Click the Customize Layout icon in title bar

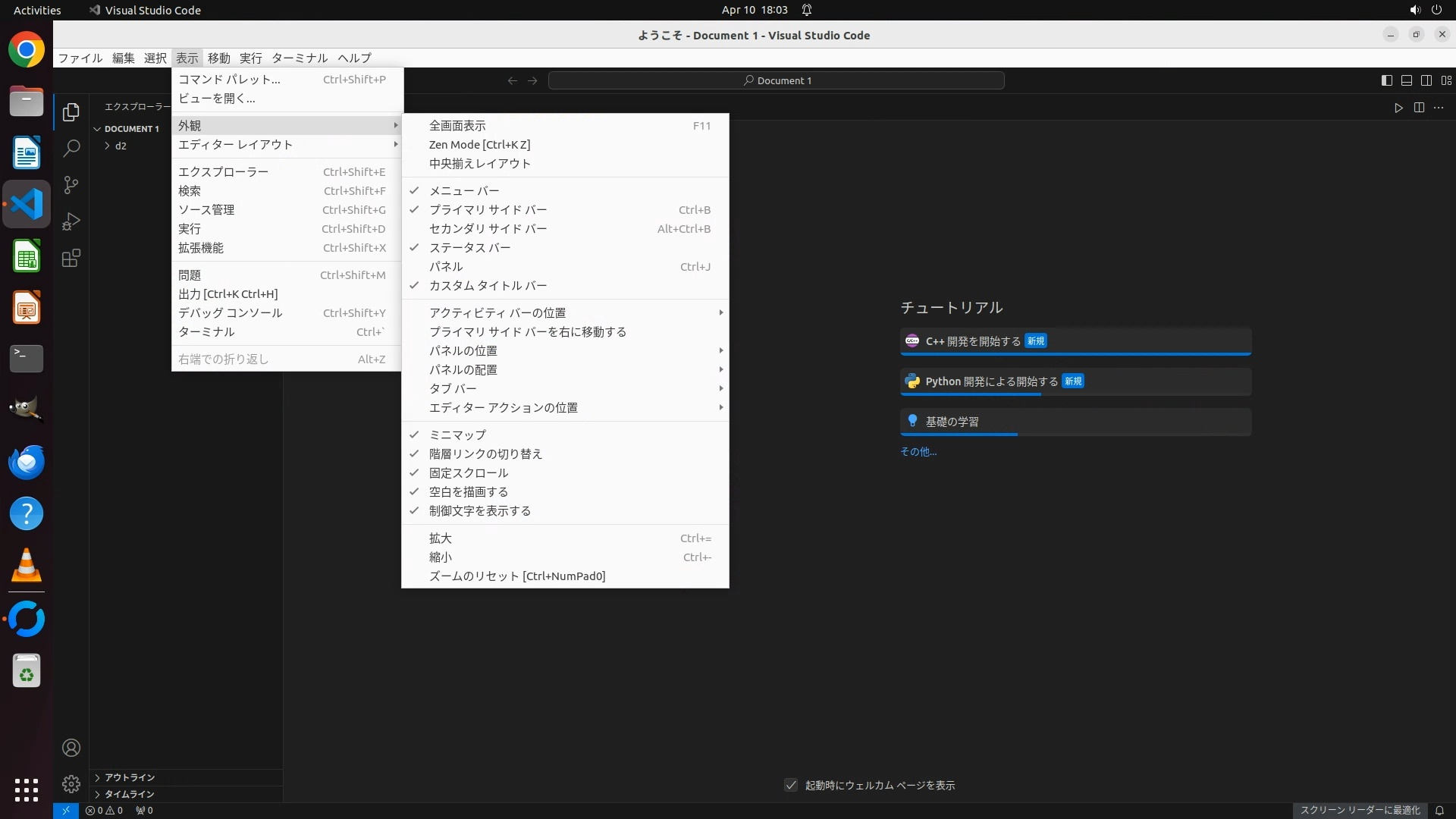click(x=1446, y=80)
